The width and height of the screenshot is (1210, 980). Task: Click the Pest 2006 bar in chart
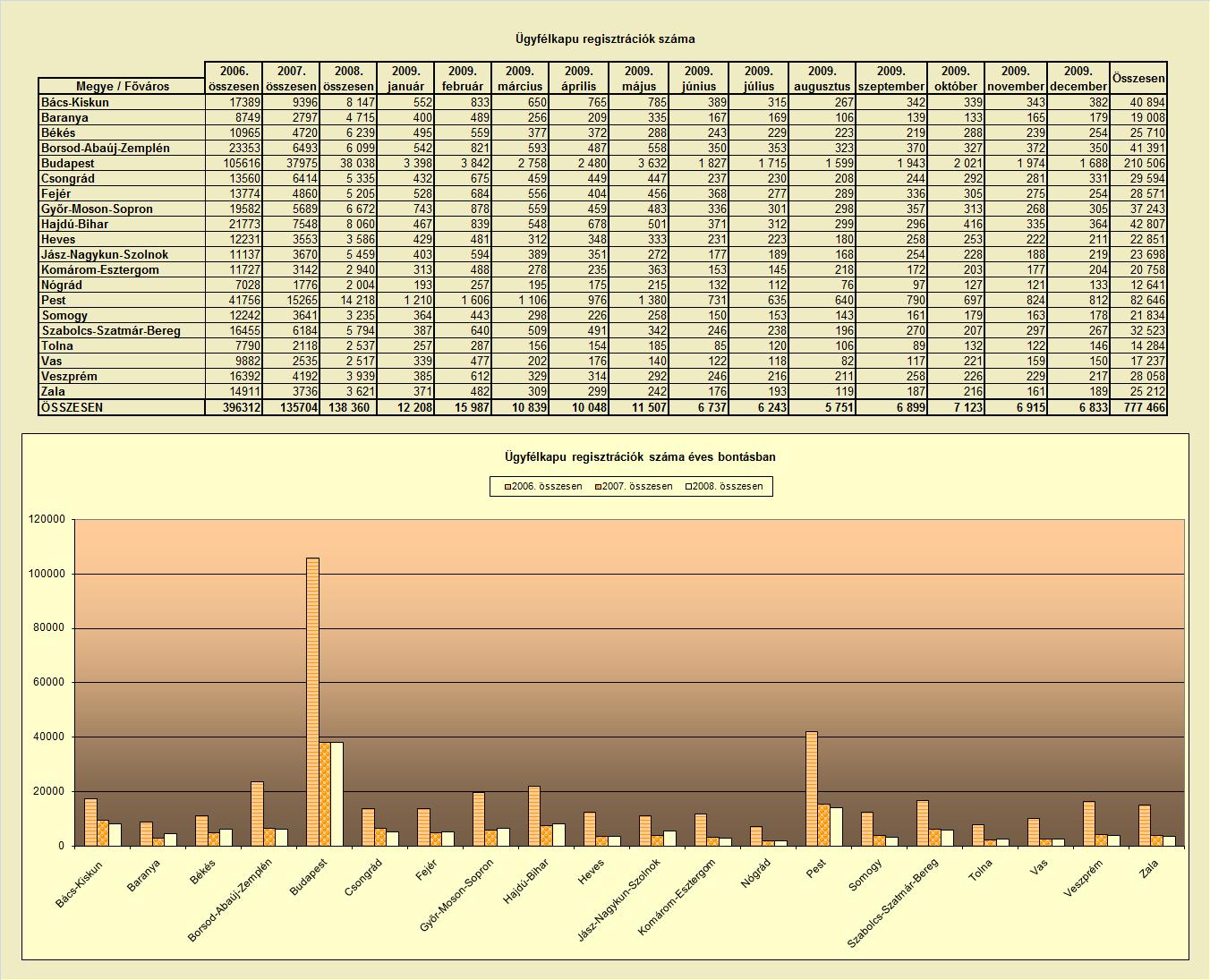tap(812, 788)
